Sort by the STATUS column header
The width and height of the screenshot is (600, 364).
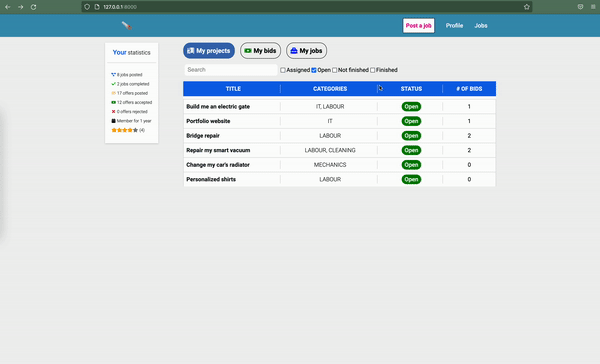click(x=411, y=89)
